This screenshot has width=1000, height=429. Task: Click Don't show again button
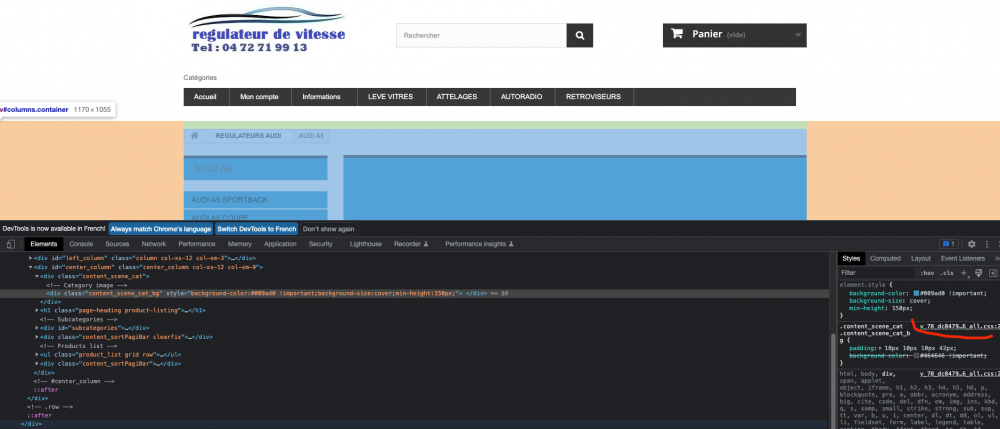pyautogui.click(x=328, y=229)
